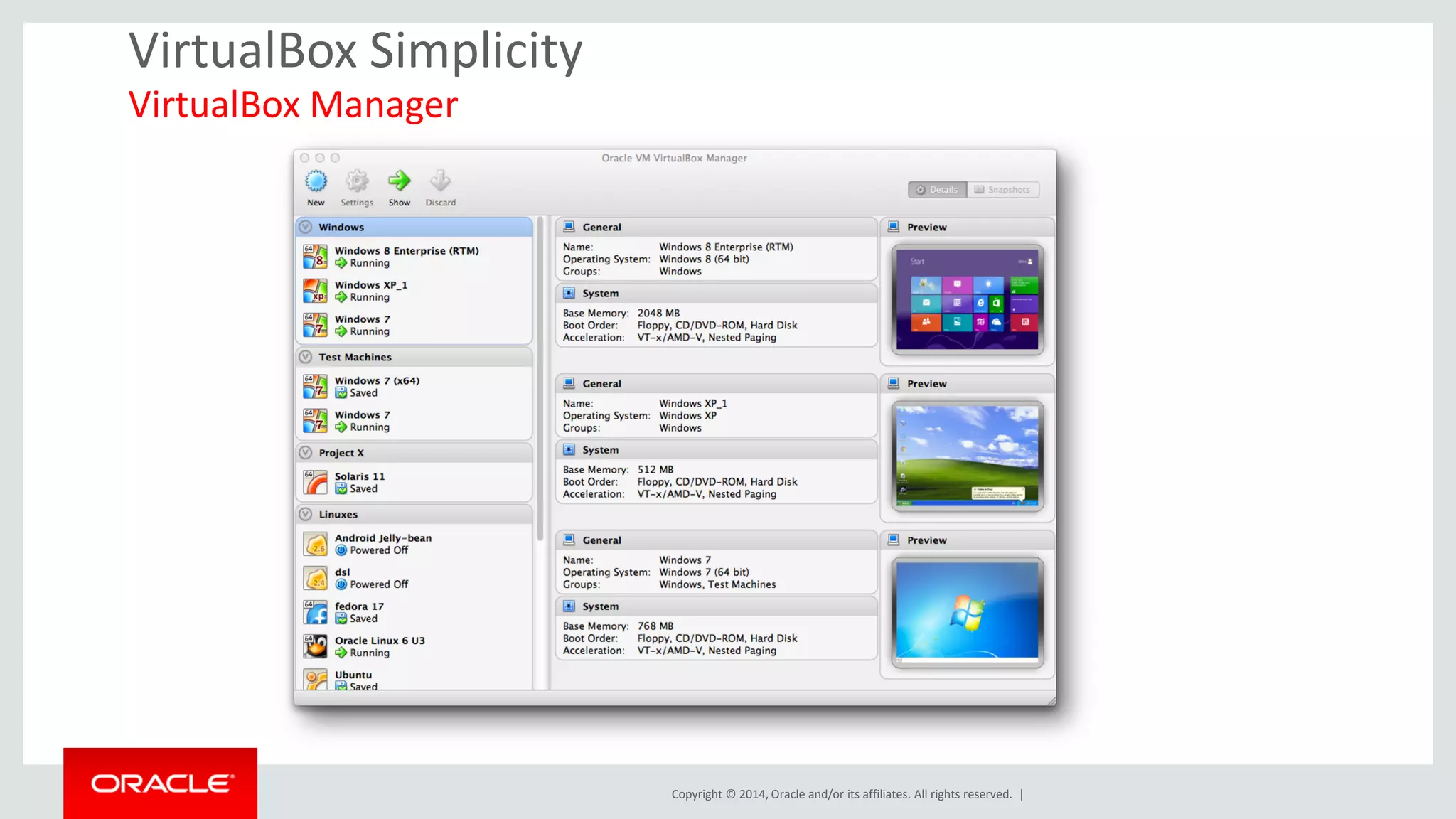Collapse the Project X group
Image resolution: width=1456 pixels, height=819 pixels.
(x=306, y=453)
